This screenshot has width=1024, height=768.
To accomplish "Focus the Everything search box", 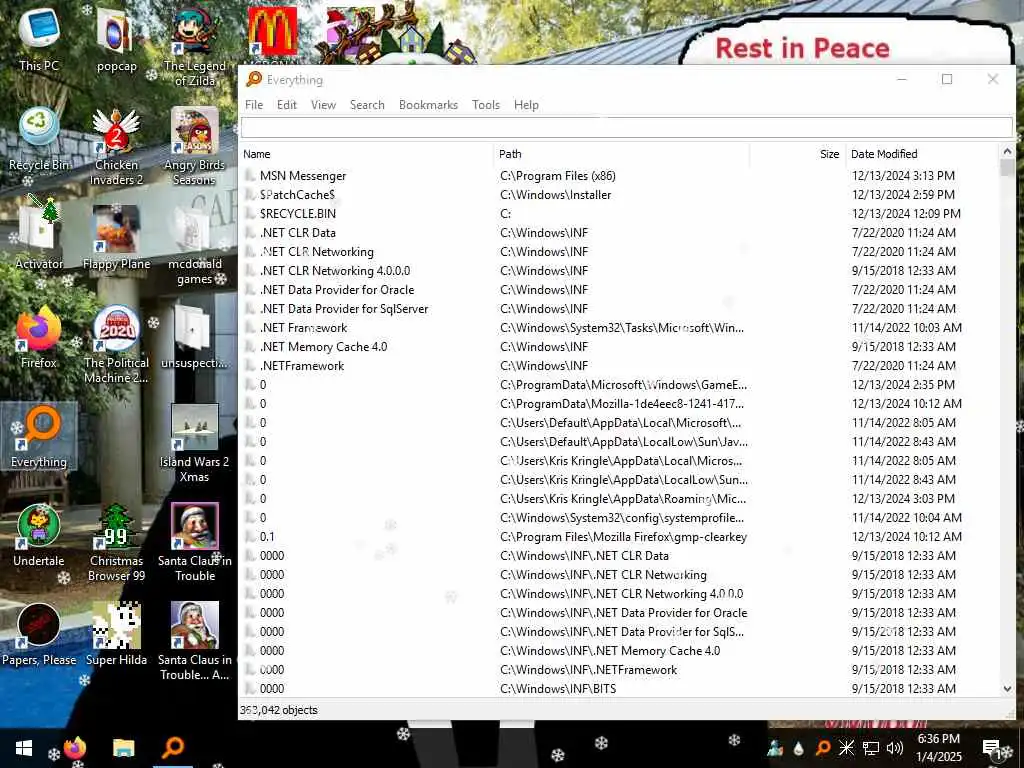I will 626,127.
